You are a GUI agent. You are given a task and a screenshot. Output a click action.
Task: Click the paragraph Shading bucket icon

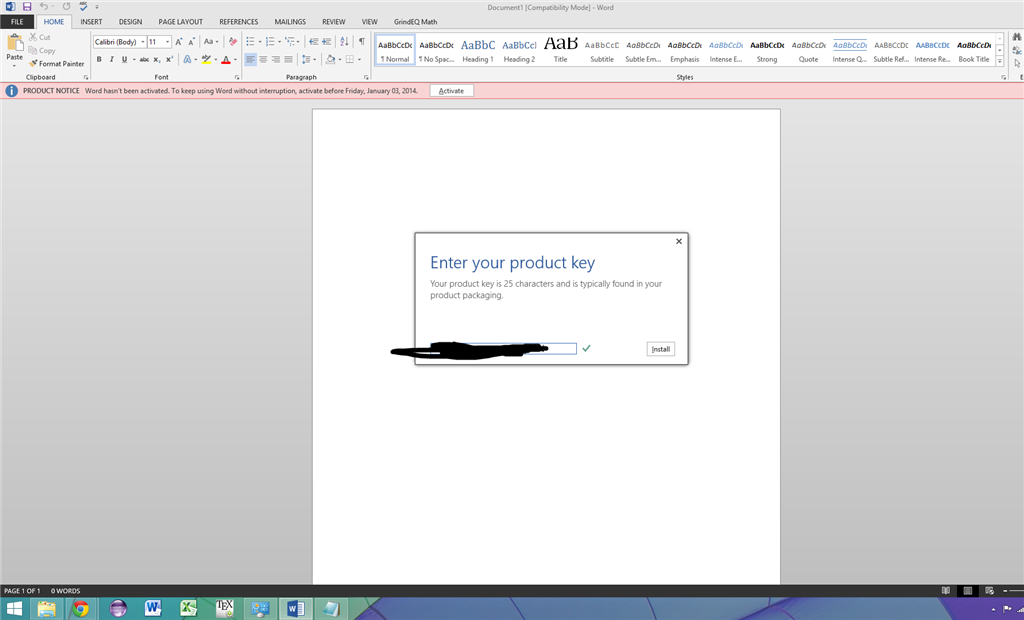point(330,59)
